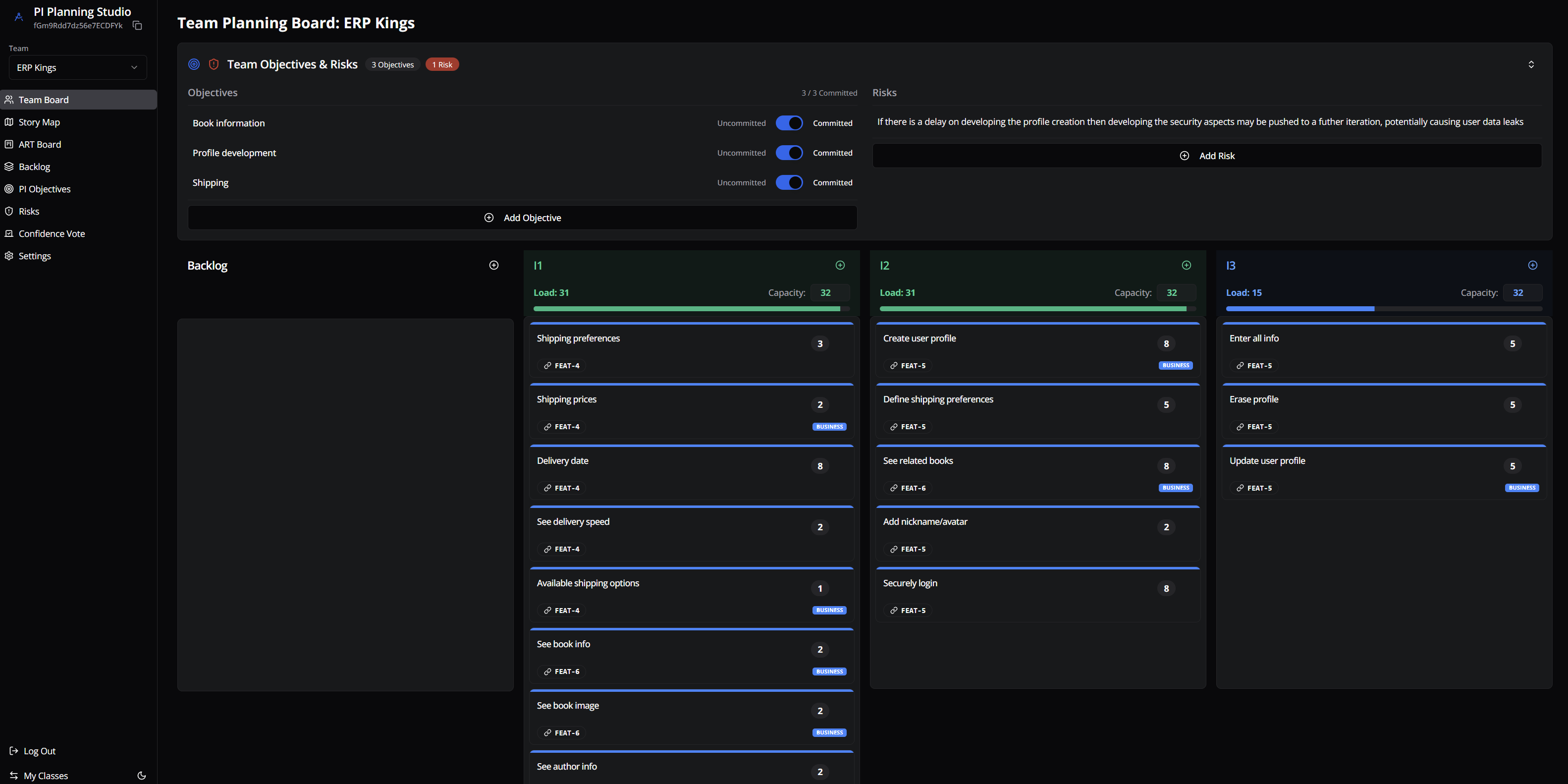Click the BUSINESS badge on Update user profile

coord(1522,488)
